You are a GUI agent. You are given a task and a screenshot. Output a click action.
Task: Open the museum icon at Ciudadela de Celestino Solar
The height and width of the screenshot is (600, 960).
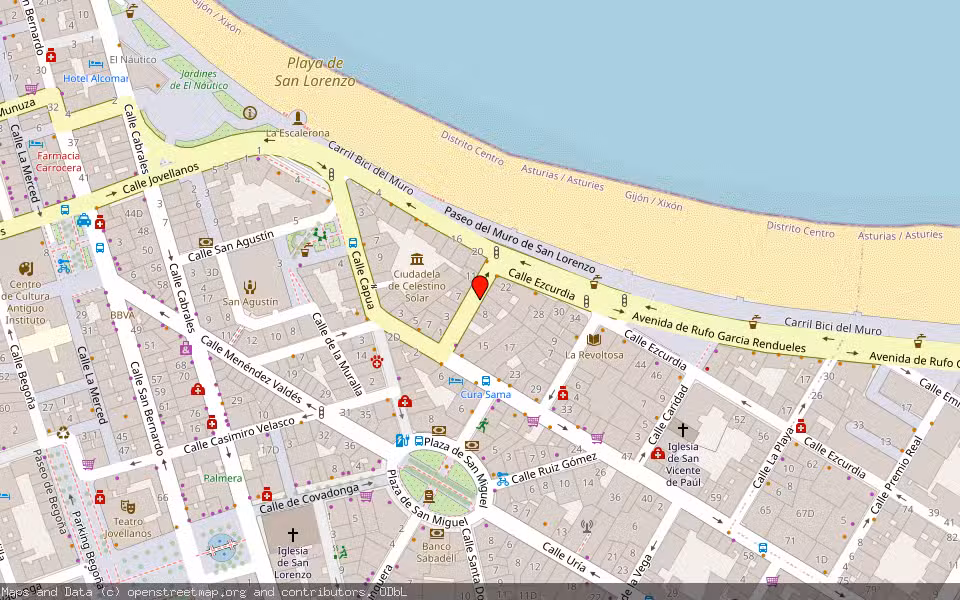[416, 260]
